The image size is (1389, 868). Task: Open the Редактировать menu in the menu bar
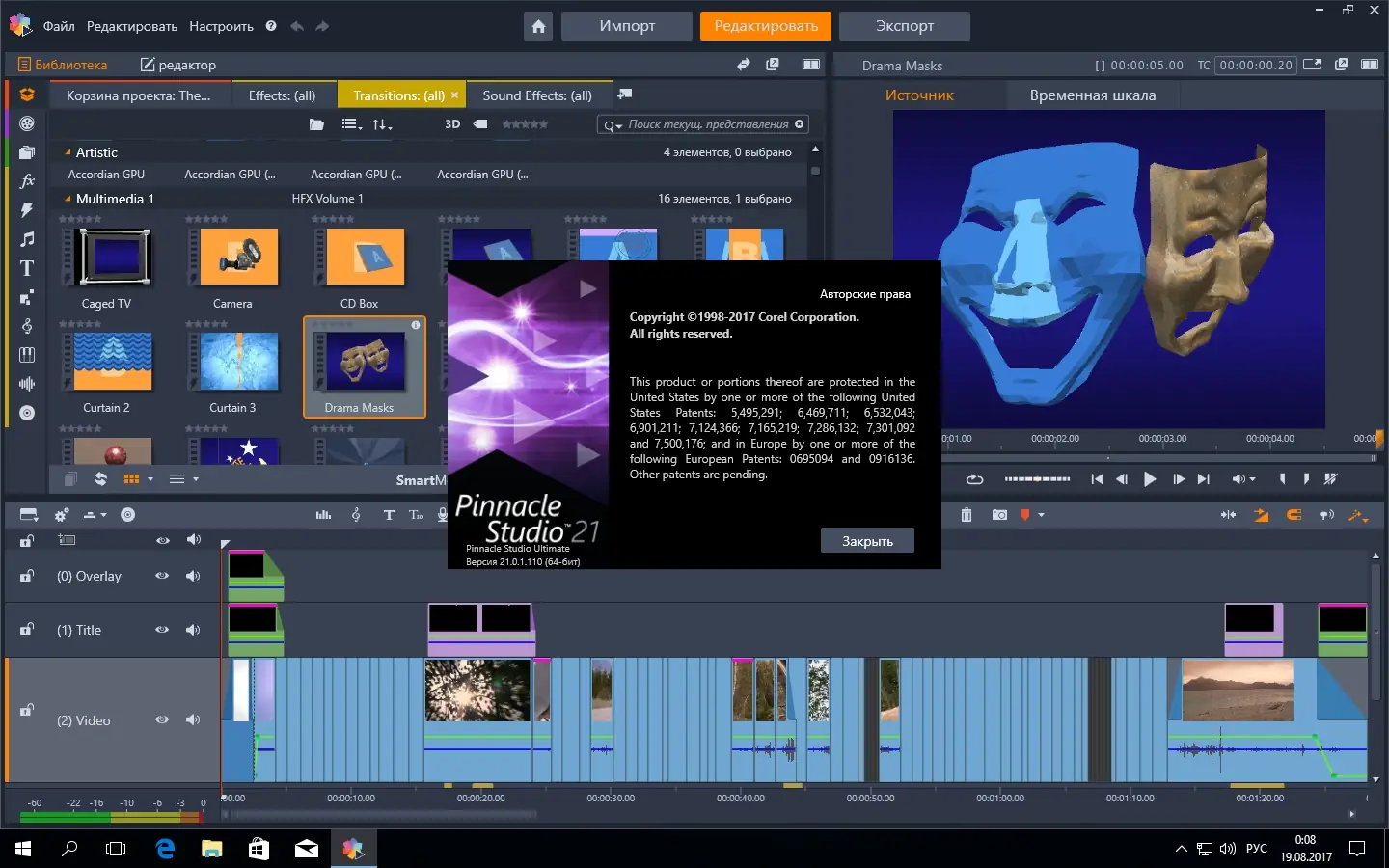tap(132, 26)
